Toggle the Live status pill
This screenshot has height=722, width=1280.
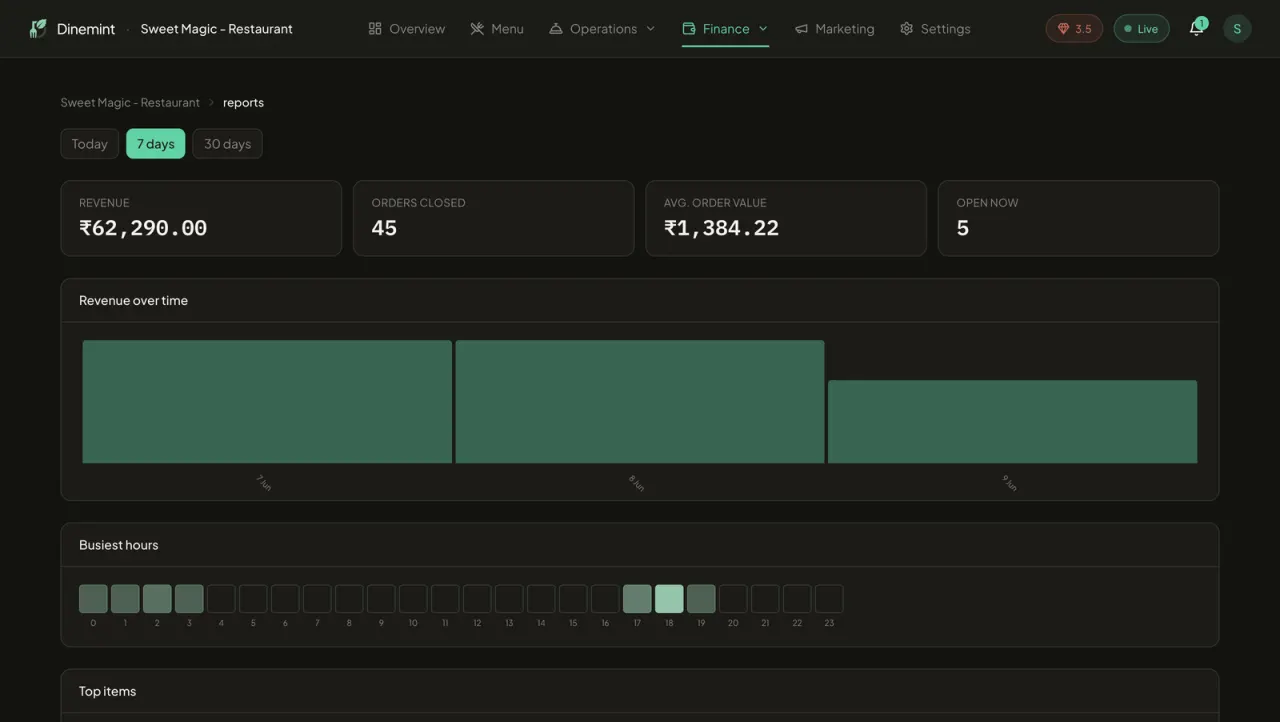tap(1141, 29)
